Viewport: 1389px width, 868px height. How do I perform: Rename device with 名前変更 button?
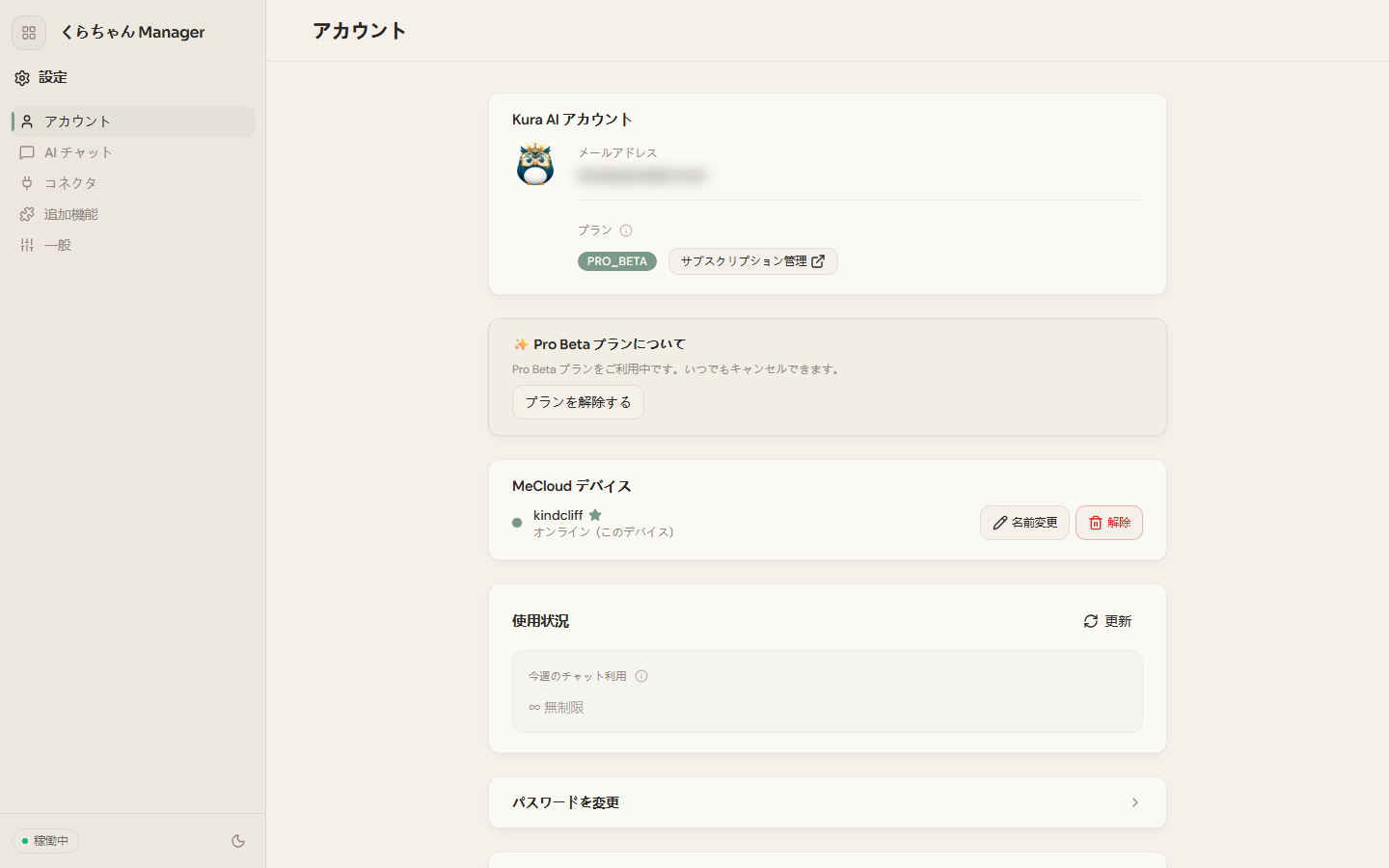[1024, 523]
